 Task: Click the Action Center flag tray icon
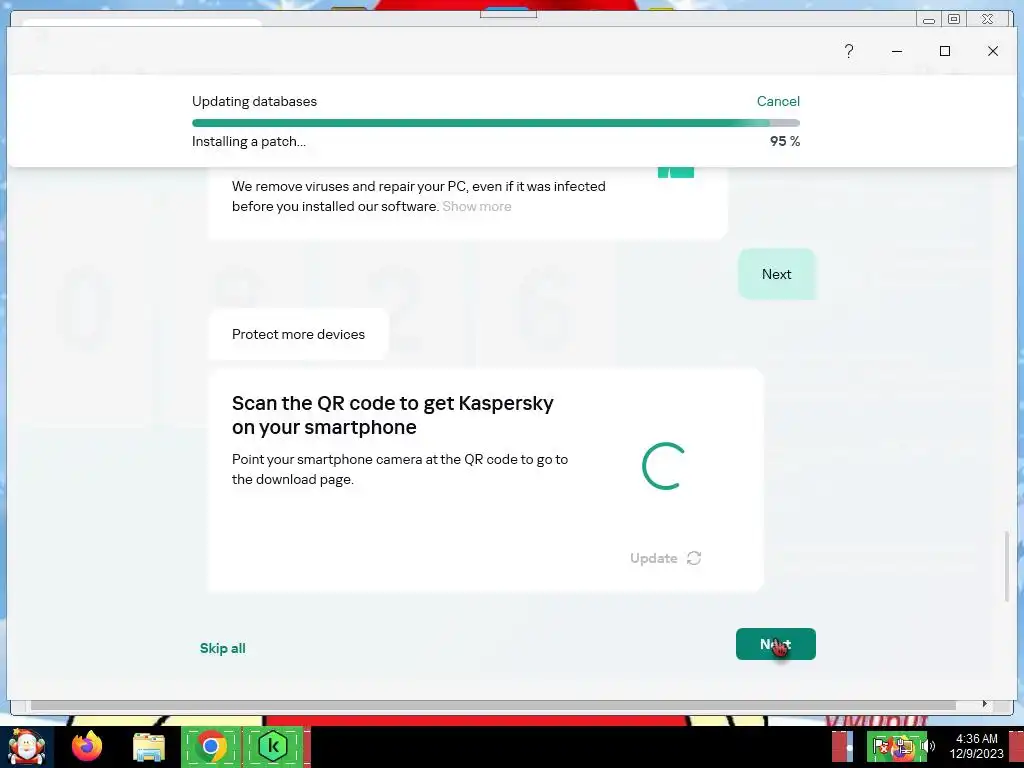point(880,746)
